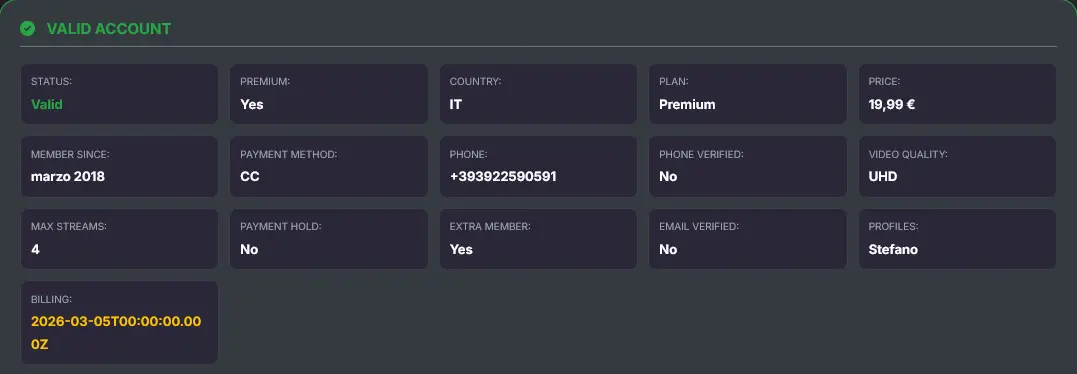This screenshot has width=1077, height=374.
Task: Click the PREMIUM label
Action: tap(265, 82)
